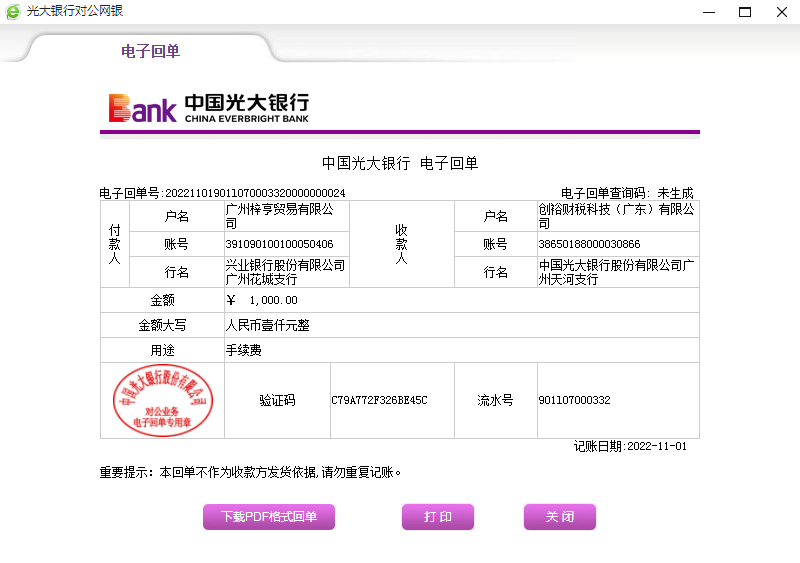The width and height of the screenshot is (800, 563).
Task: Click the booking date 2022-11-01
Action: [x=657, y=446]
